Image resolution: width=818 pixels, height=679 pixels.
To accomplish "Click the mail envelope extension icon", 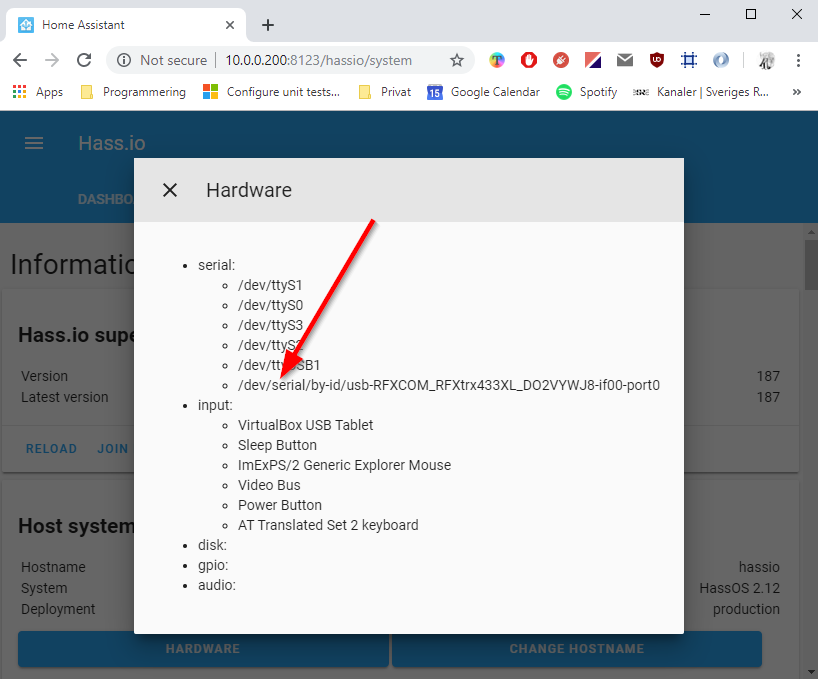I will coord(625,60).
